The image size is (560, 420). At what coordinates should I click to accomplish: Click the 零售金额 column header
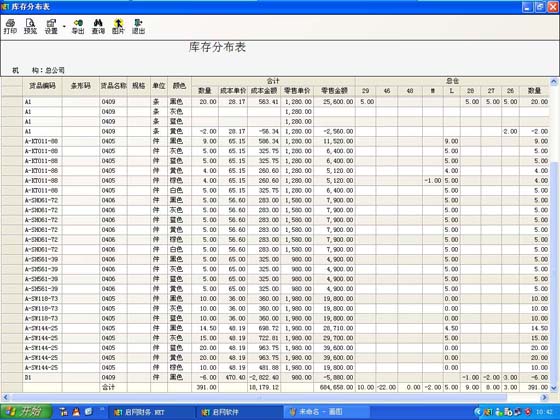[334, 91]
